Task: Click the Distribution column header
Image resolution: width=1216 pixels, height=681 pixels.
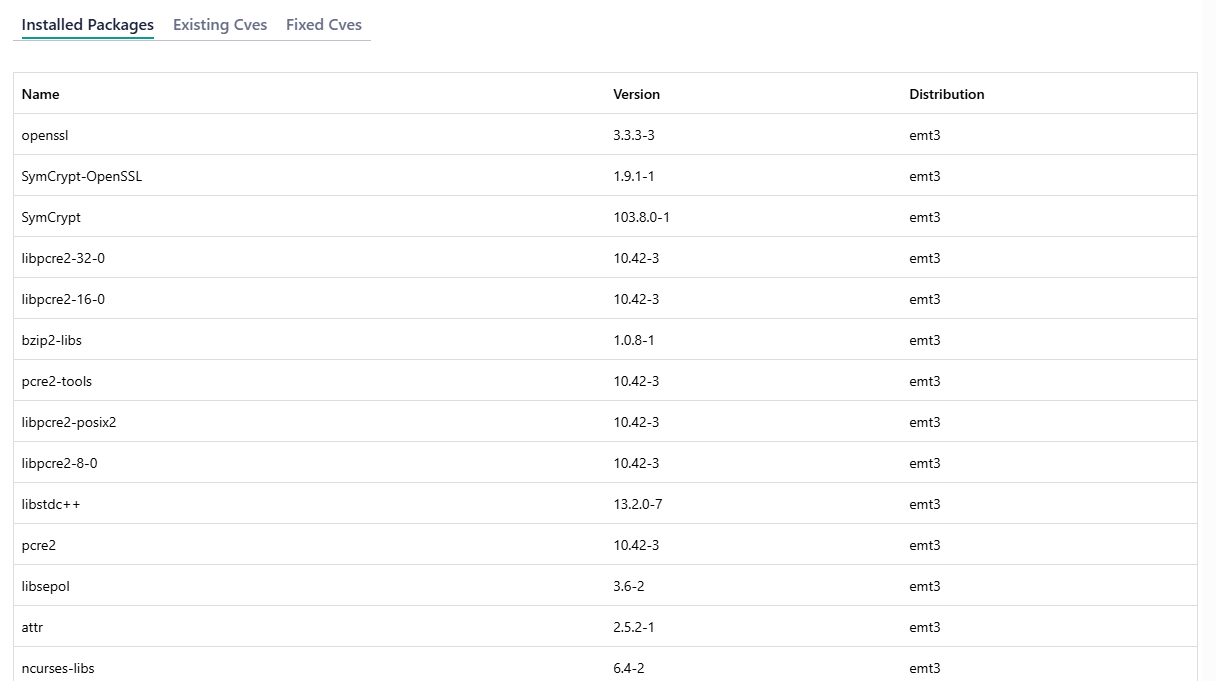Action: pyautogui.click(x=946, y=94)
